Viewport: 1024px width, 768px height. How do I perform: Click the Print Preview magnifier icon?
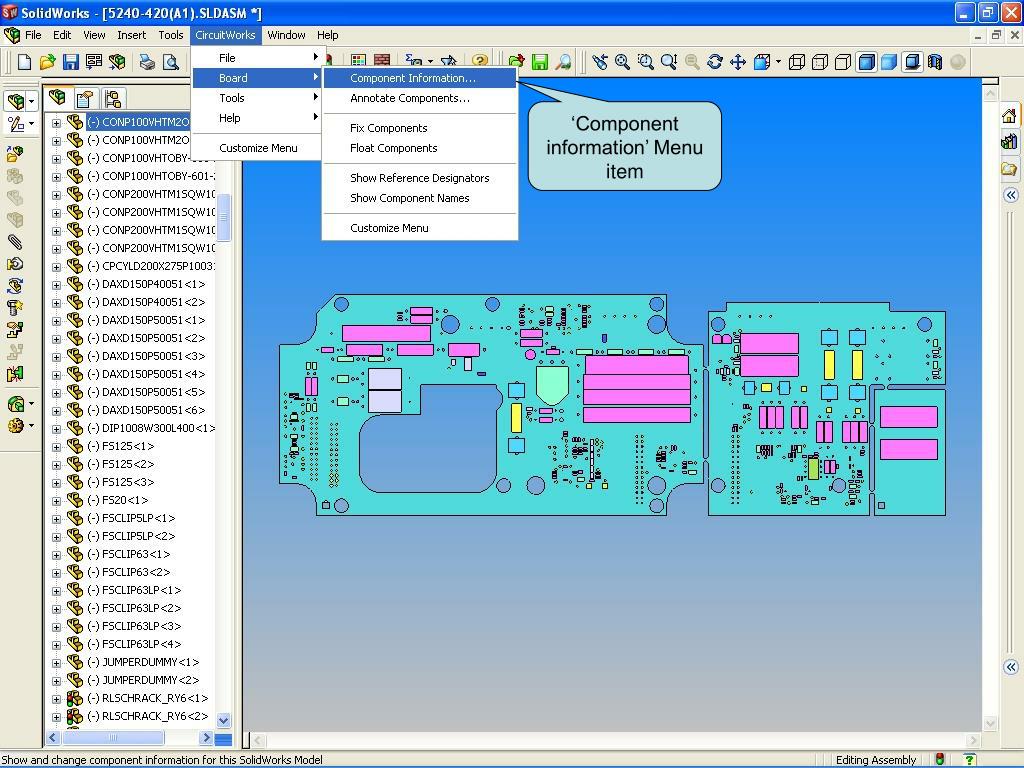[x=170, y=62]
